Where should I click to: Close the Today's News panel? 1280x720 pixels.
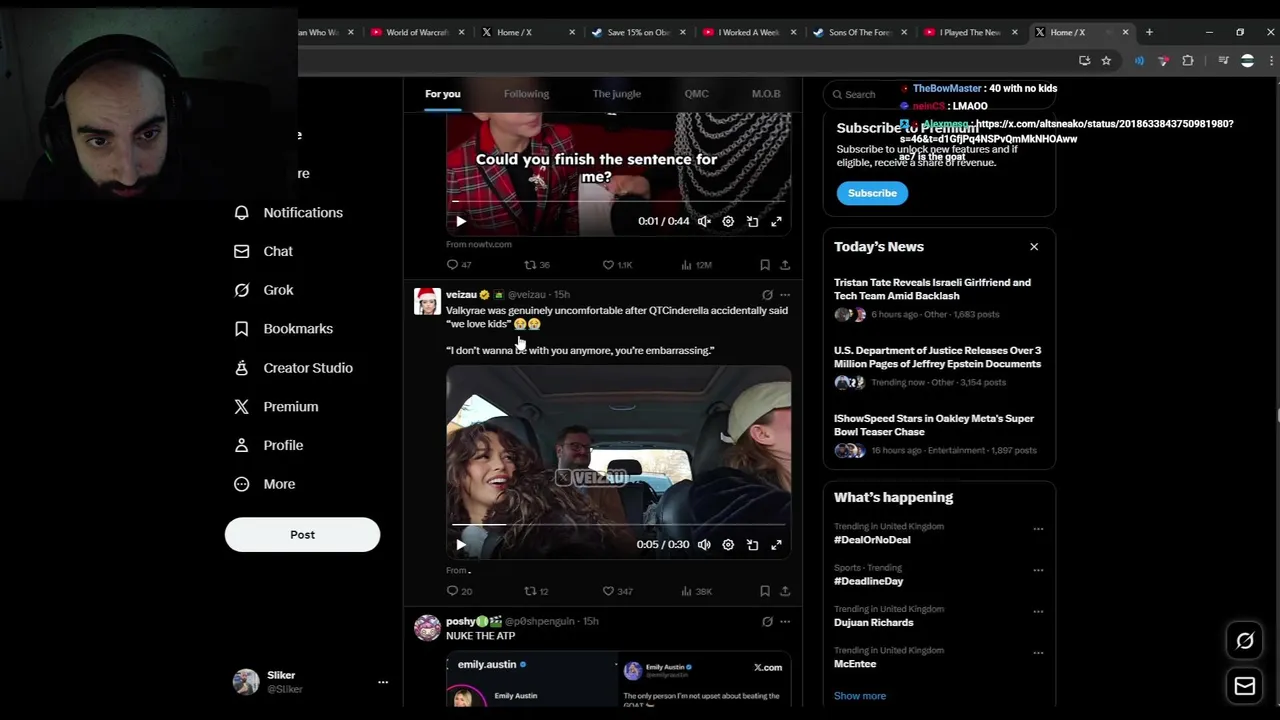tap(1034, 247)
